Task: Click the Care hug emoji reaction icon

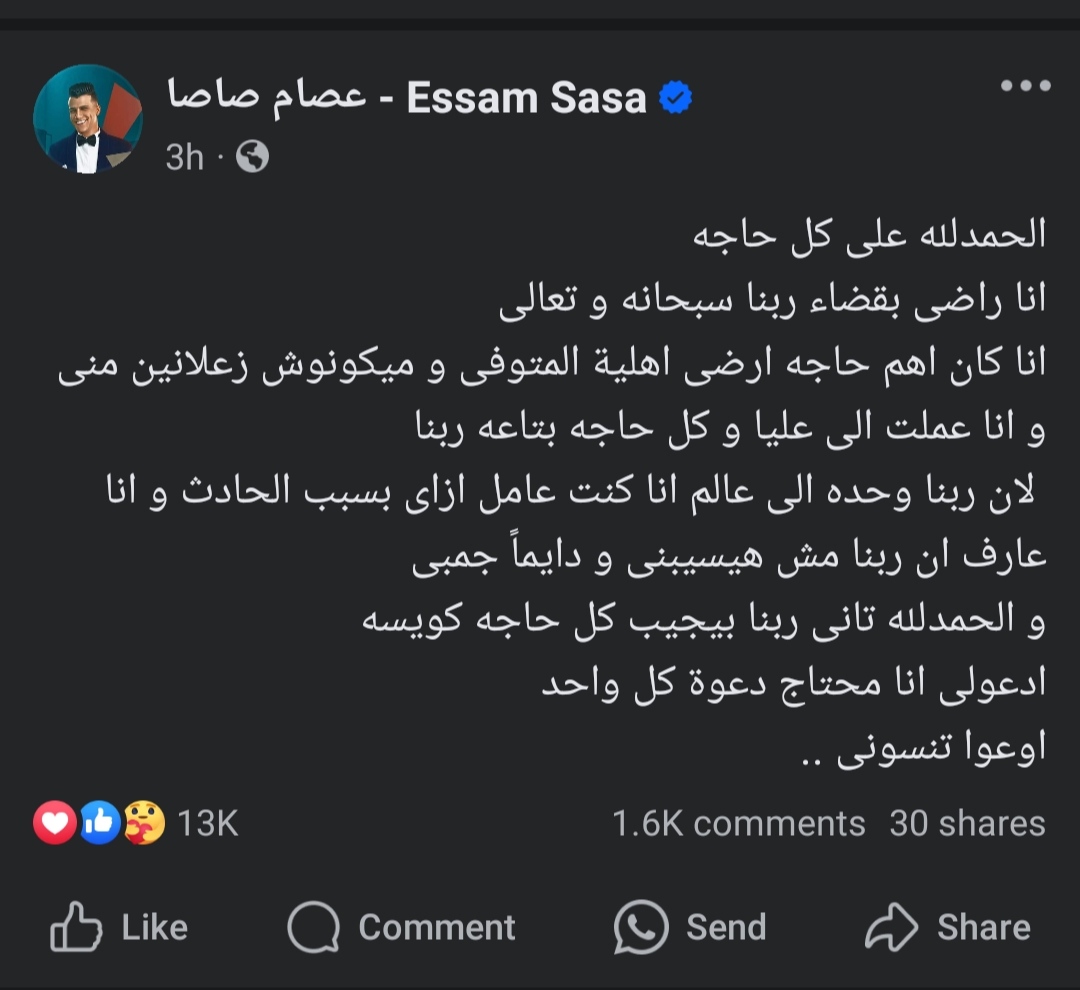Action: coord(143,823)
